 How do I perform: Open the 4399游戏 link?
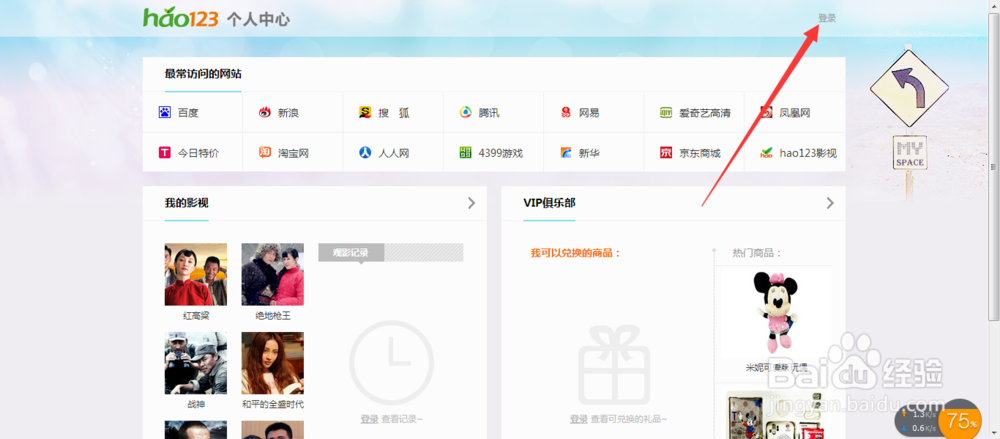501,153
